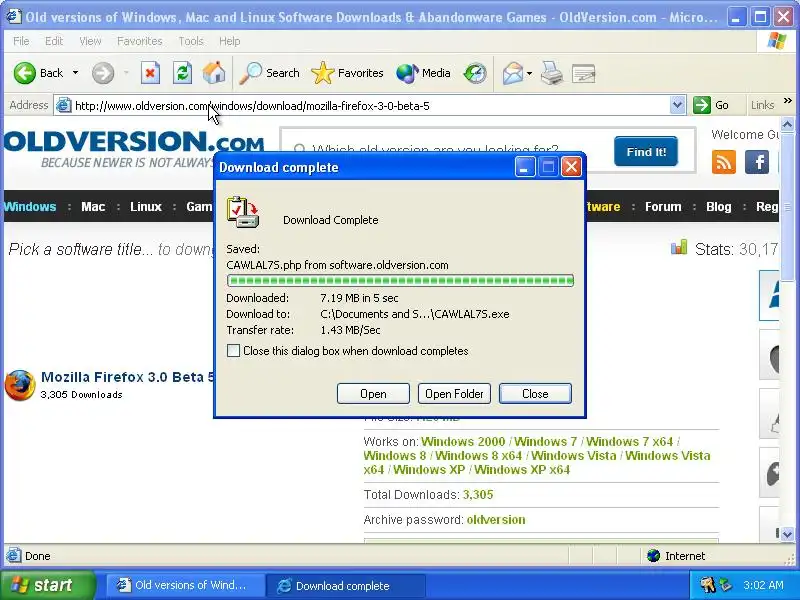Expand the Links toolbar chevron

coord(788,101)
